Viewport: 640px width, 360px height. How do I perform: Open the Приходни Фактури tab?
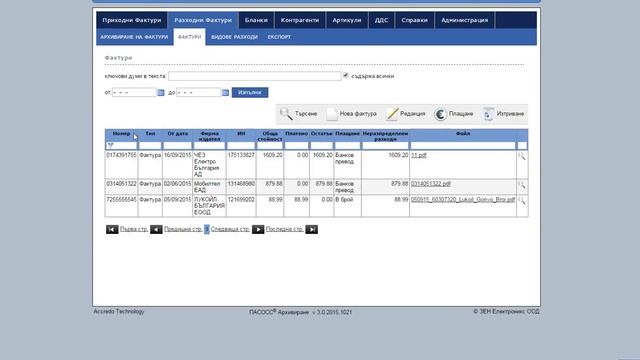coord(132,20)
